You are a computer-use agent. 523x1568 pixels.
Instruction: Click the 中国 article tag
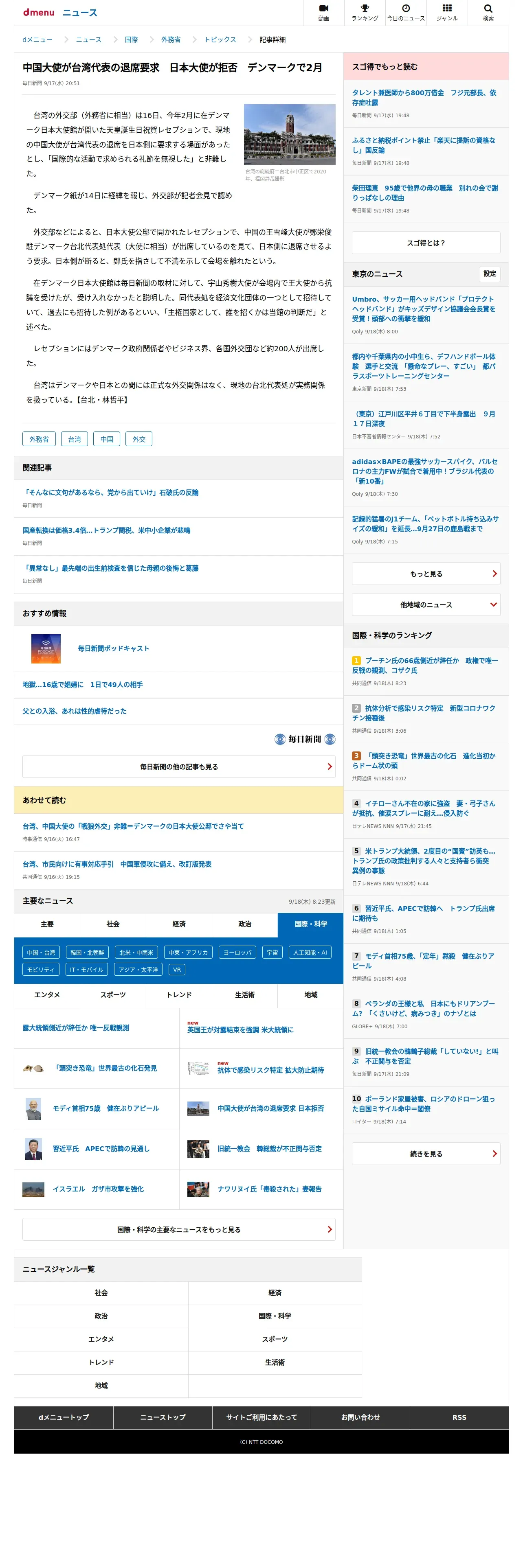tap(107, 439)
